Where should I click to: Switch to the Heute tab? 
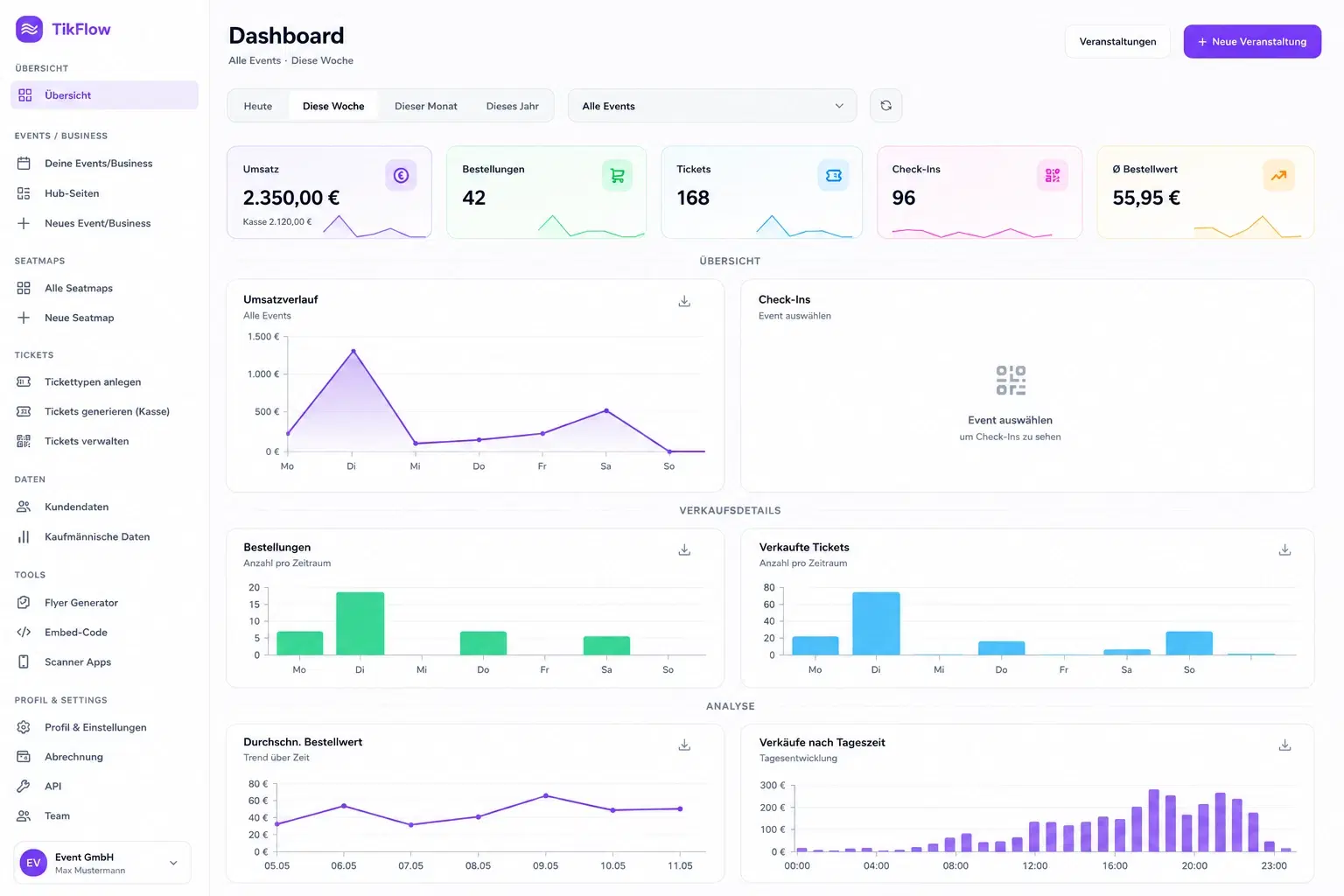[x=258, y=106]
